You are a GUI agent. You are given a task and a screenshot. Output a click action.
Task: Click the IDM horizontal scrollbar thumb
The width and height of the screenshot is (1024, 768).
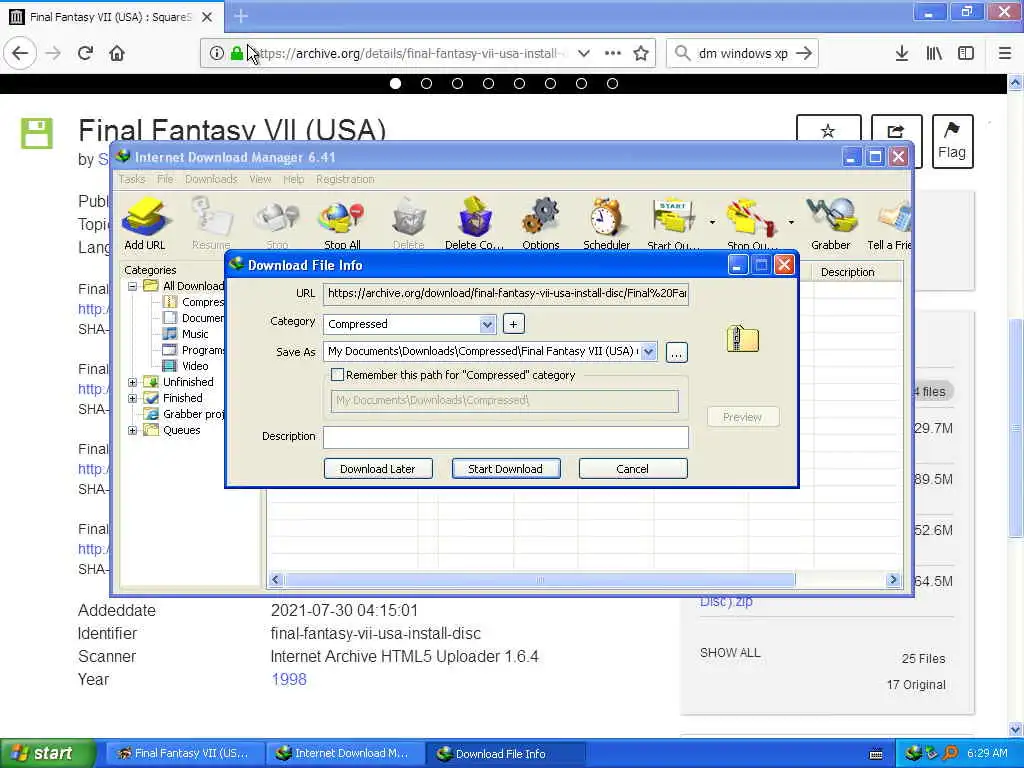pyautogui.click(x=539, y=580)
